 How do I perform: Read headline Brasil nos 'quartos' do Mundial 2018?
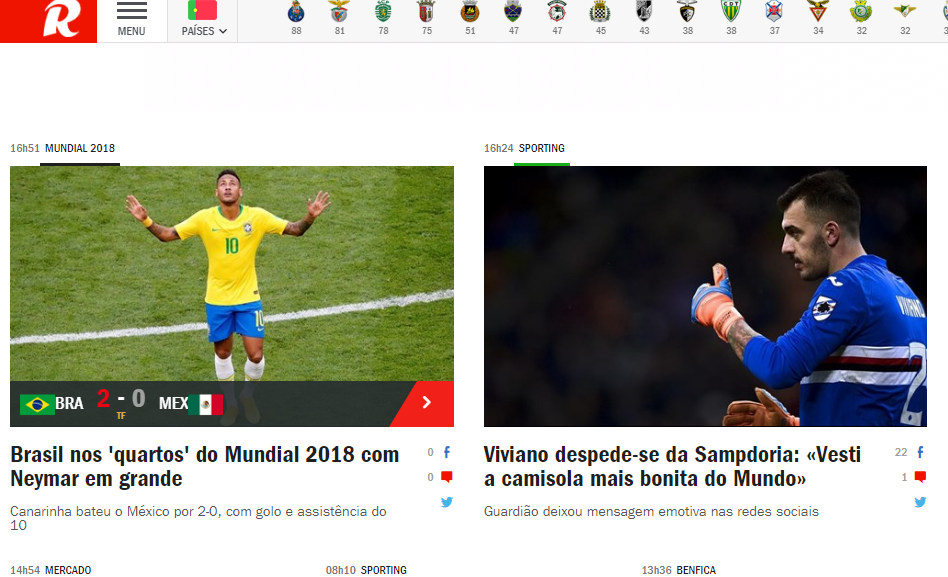205,466
